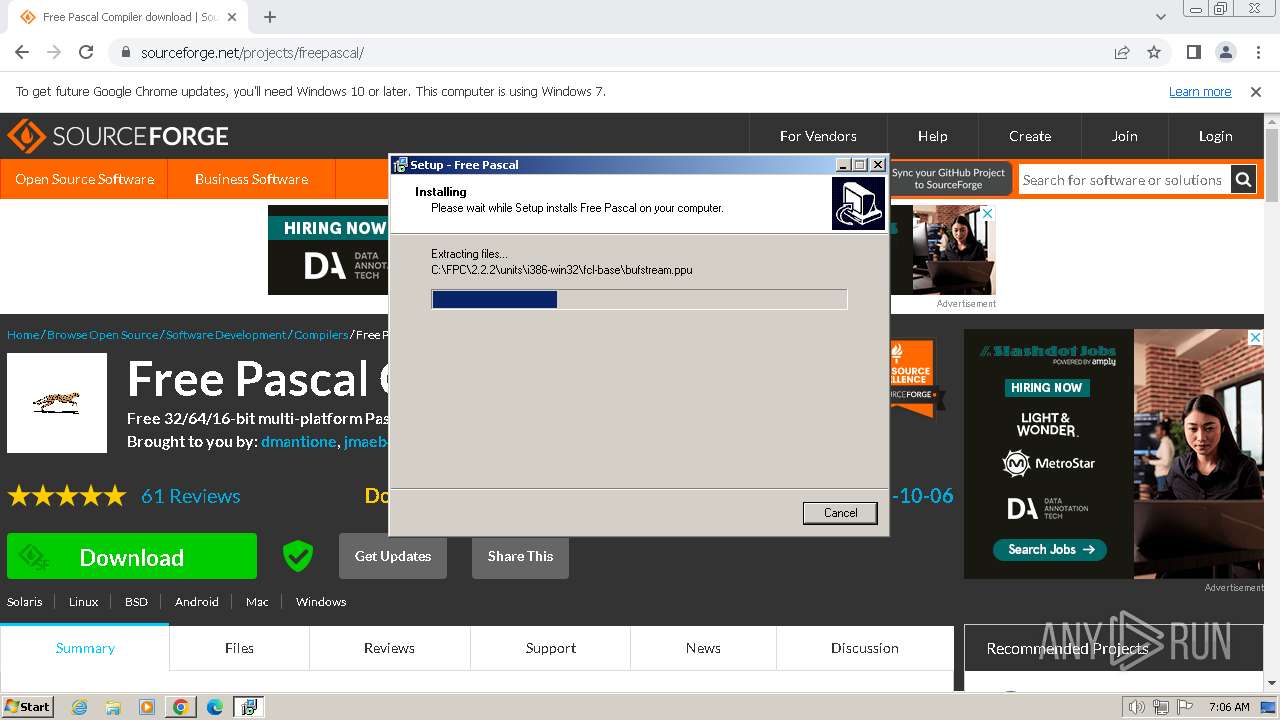This screenshot has width=1280, height=720.
Task: Follow the Browse Open Source breadcrumb
Action: coord(102,335)
